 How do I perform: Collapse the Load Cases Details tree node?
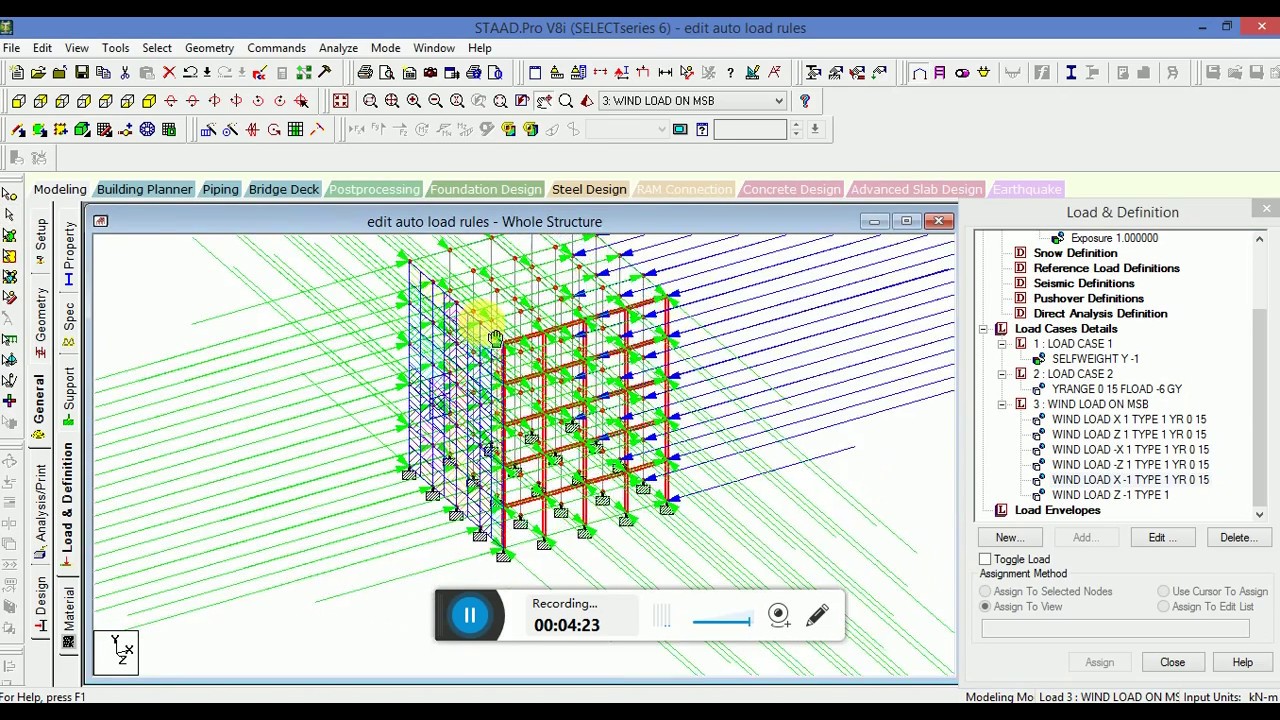984,329
